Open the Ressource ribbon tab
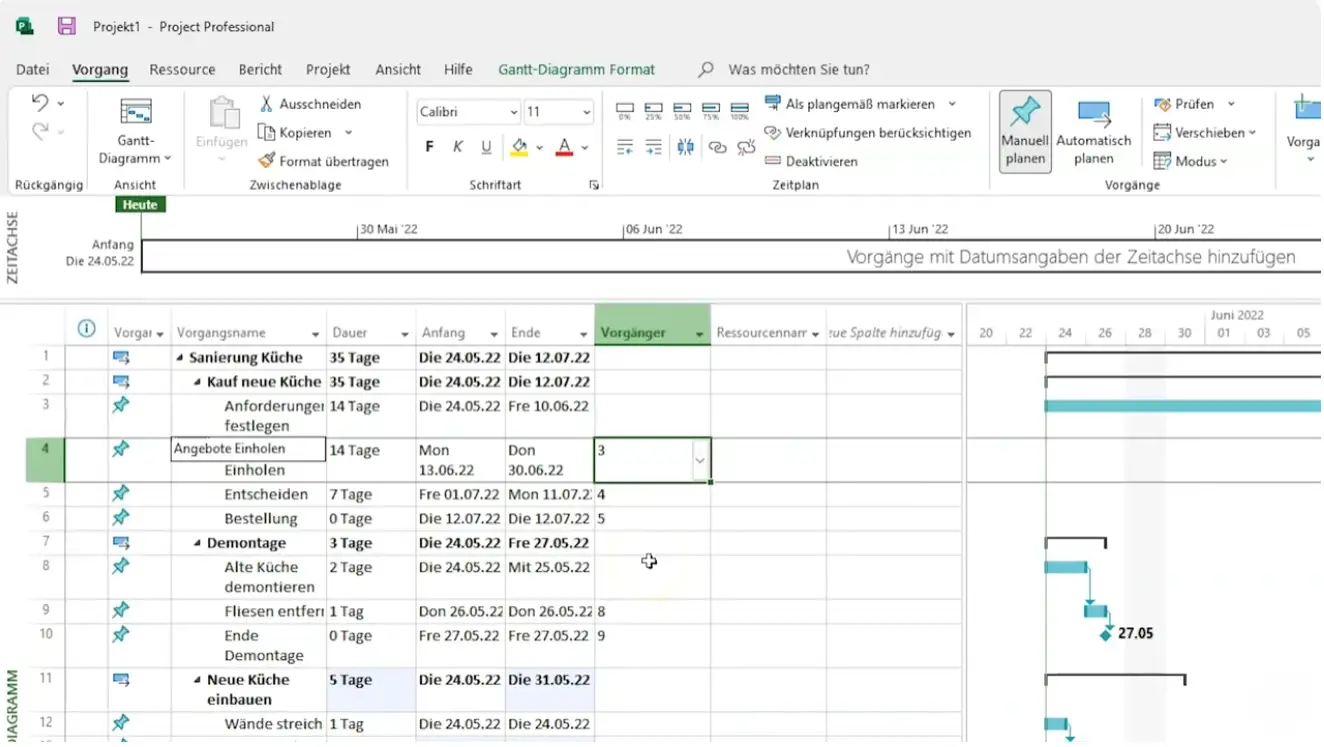1324x747 pixels. 182,70
